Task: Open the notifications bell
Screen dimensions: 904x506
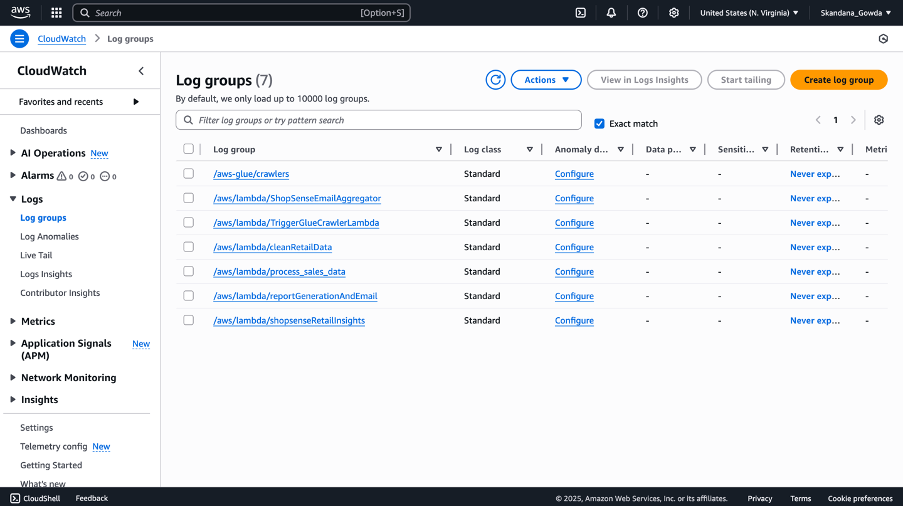Action: click(611, 13)
